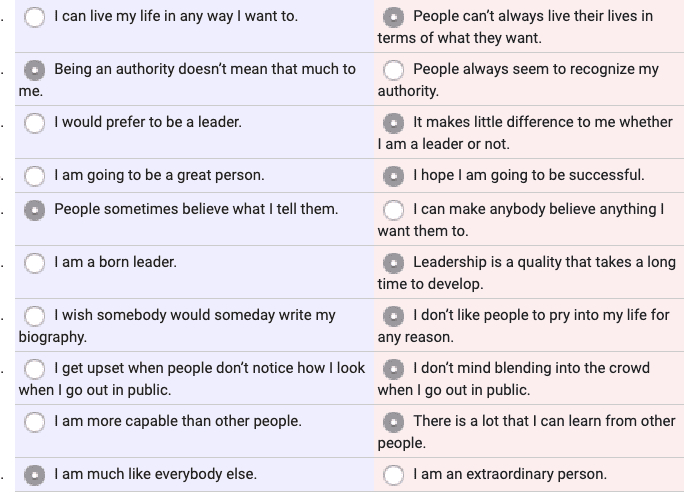Screen dimensions: 685x494
Task: Select 'I am going to be a great person'
Action: coord(35,176)
